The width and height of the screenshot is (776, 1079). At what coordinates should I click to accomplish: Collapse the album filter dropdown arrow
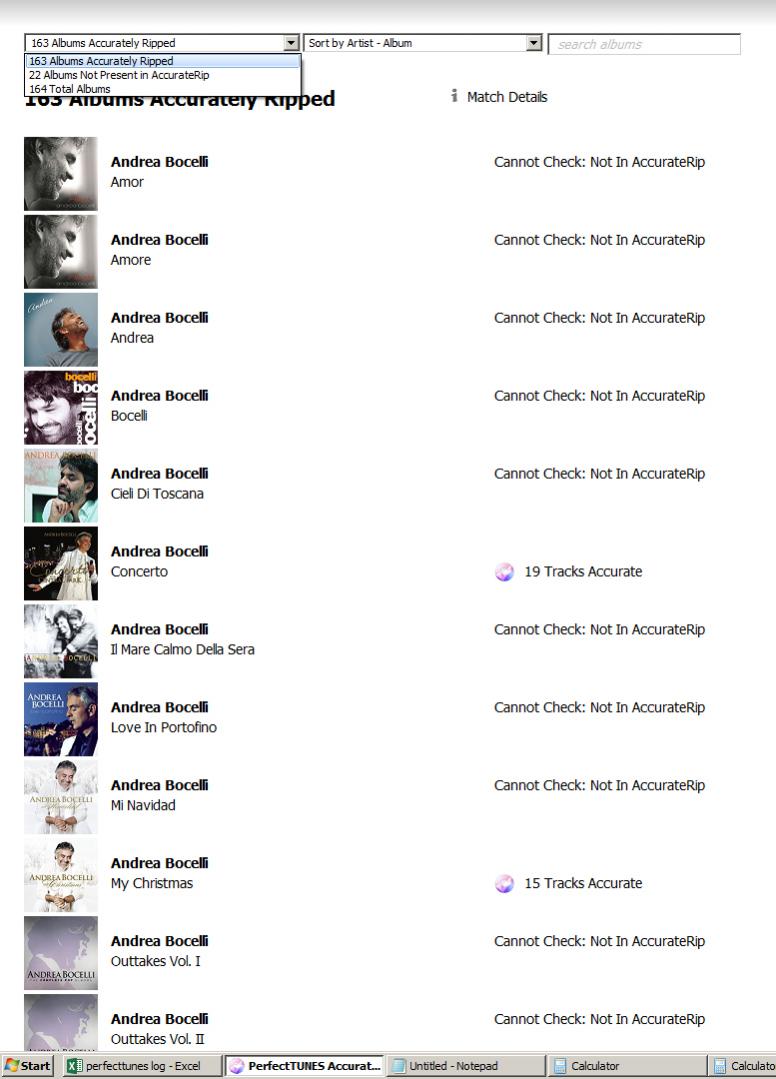tap(291, 44)
